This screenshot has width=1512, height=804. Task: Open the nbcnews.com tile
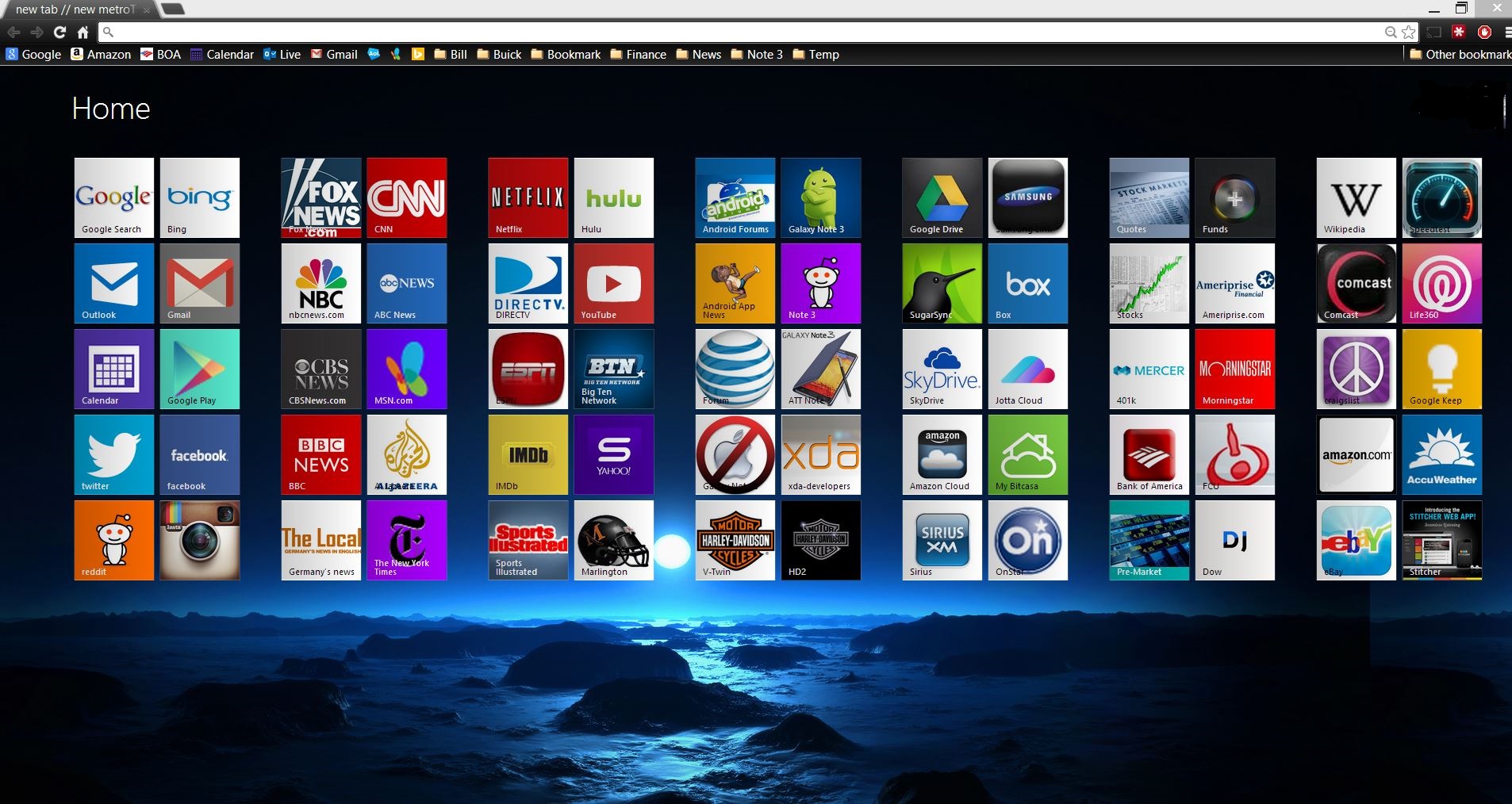(x=321, y=283)
